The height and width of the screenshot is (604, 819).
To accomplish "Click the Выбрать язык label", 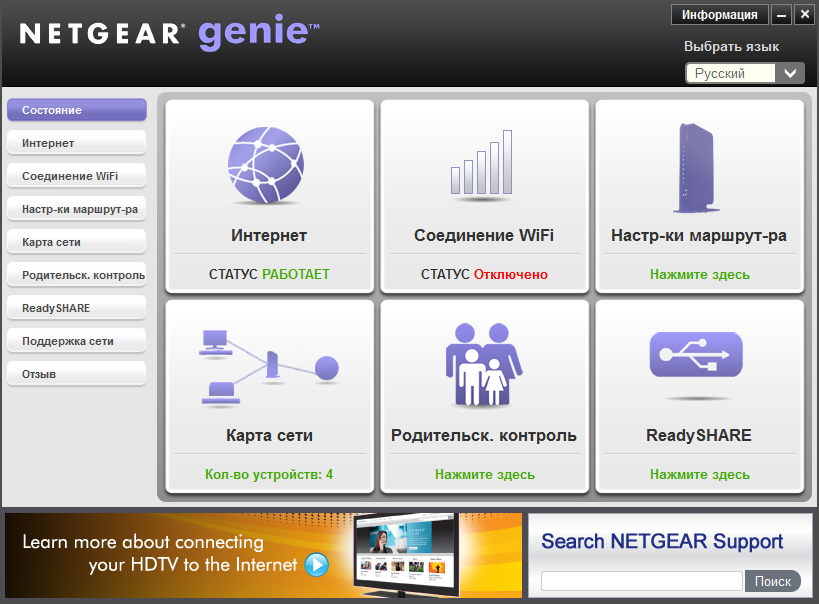I will point(731,47).
